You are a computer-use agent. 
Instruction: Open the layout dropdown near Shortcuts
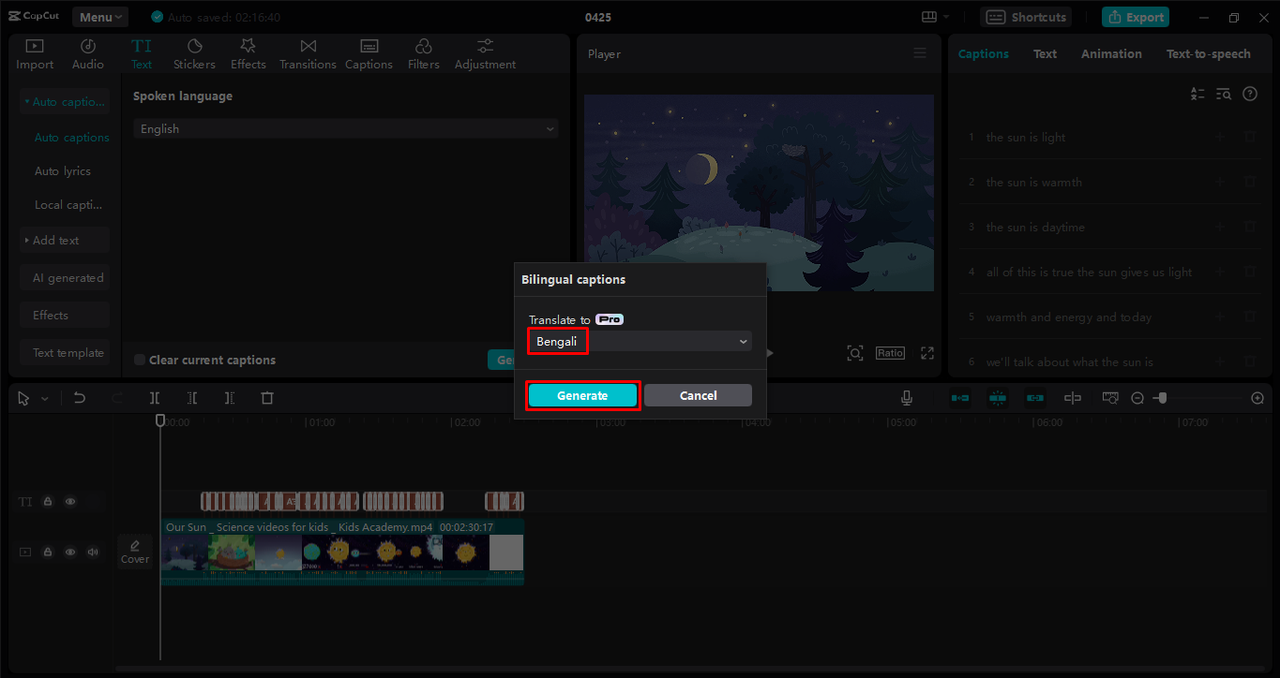click(x=936, y=17)
